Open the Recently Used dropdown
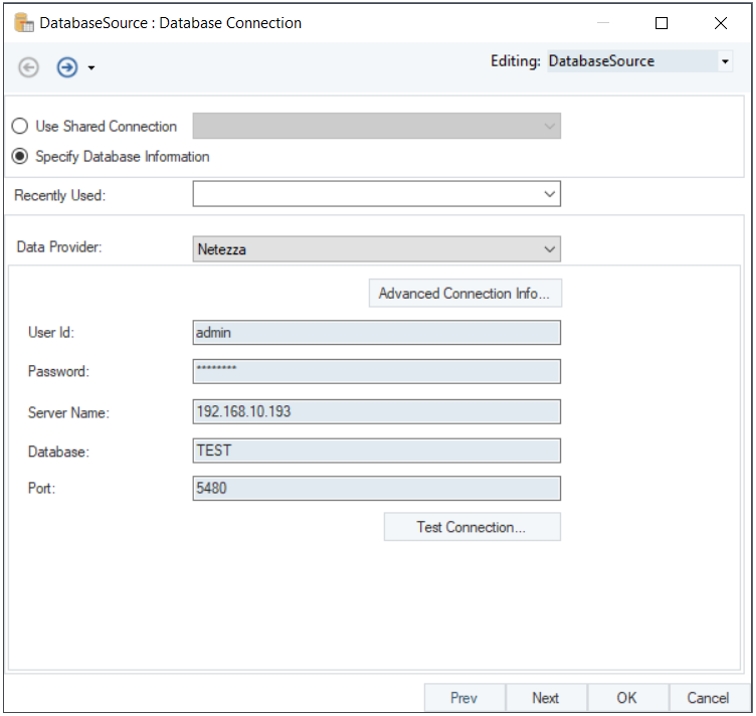 376,195
